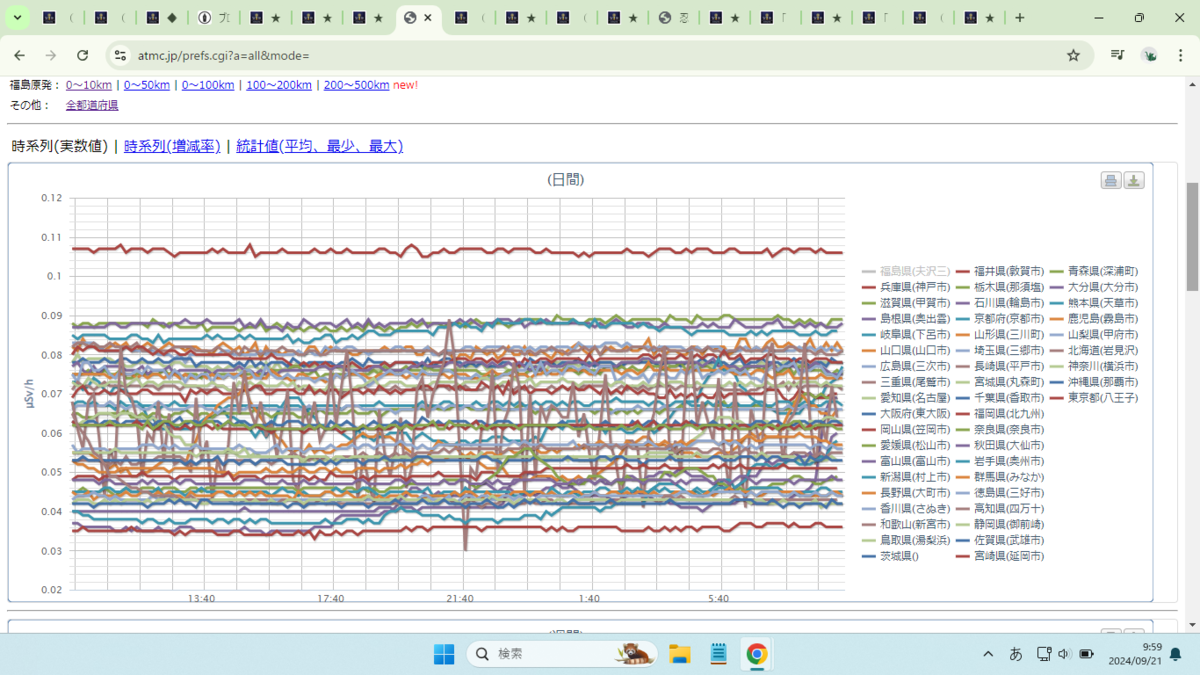Viewport: 1200px width, 675px height.
Task: Toggle 北海道(岩見沢) legend entry
Action: pos(1093,350)
